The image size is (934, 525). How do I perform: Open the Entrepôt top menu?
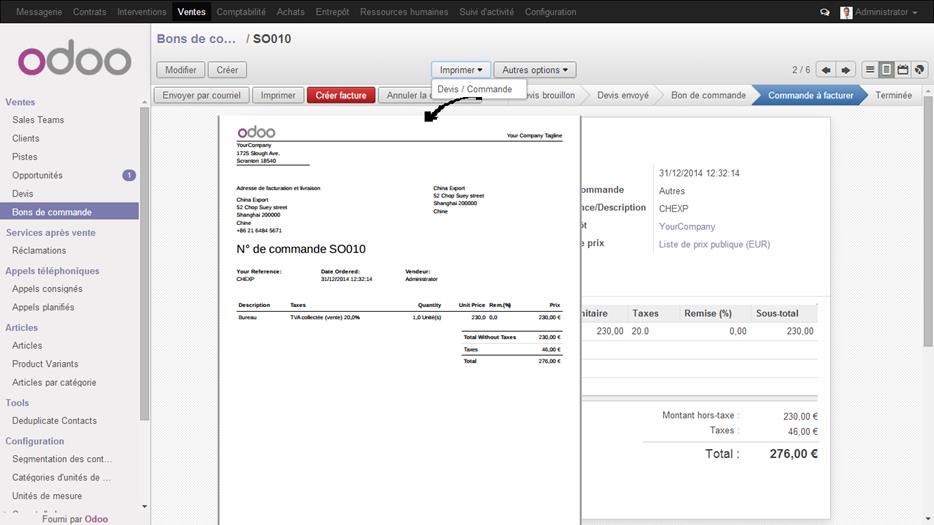(332, 12)
